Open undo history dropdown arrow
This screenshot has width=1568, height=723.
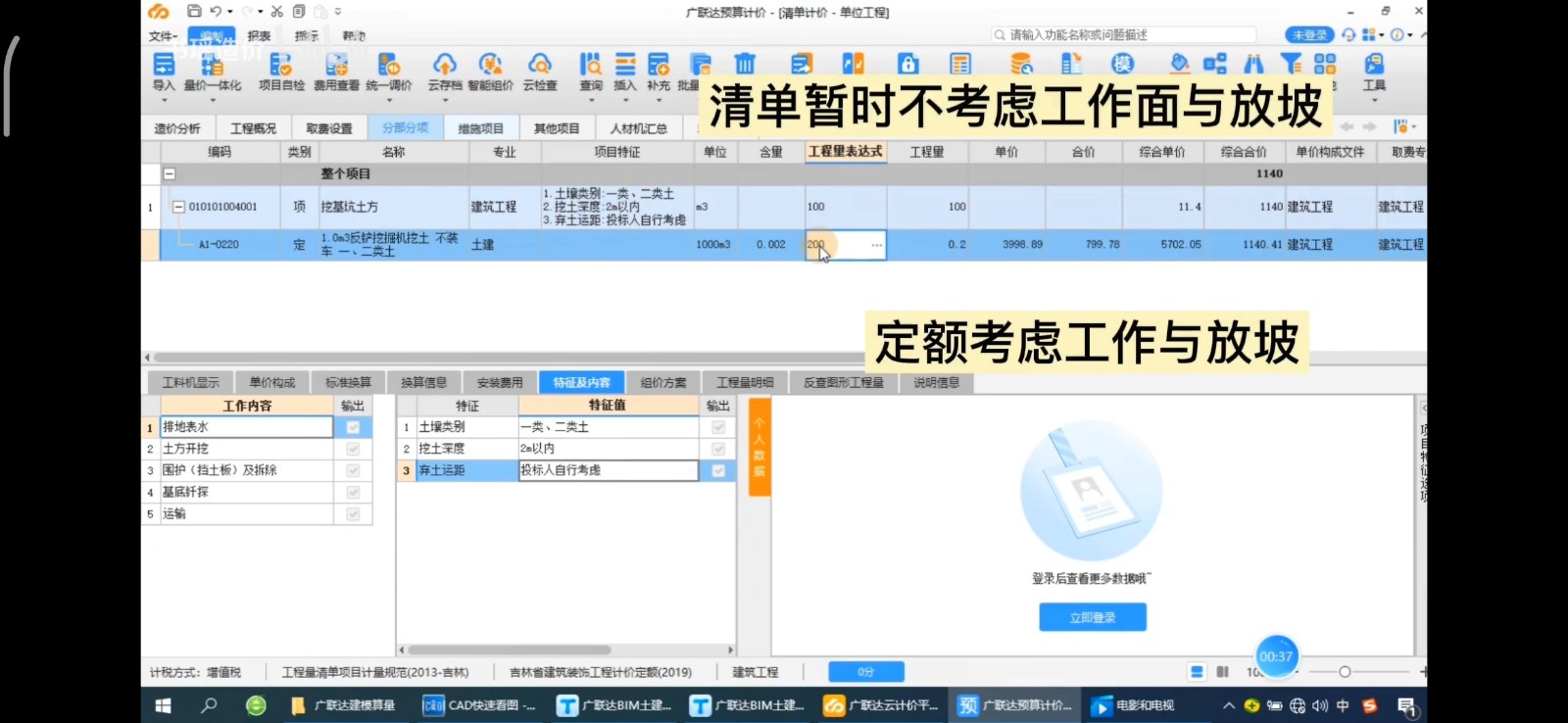pos(229,12)
